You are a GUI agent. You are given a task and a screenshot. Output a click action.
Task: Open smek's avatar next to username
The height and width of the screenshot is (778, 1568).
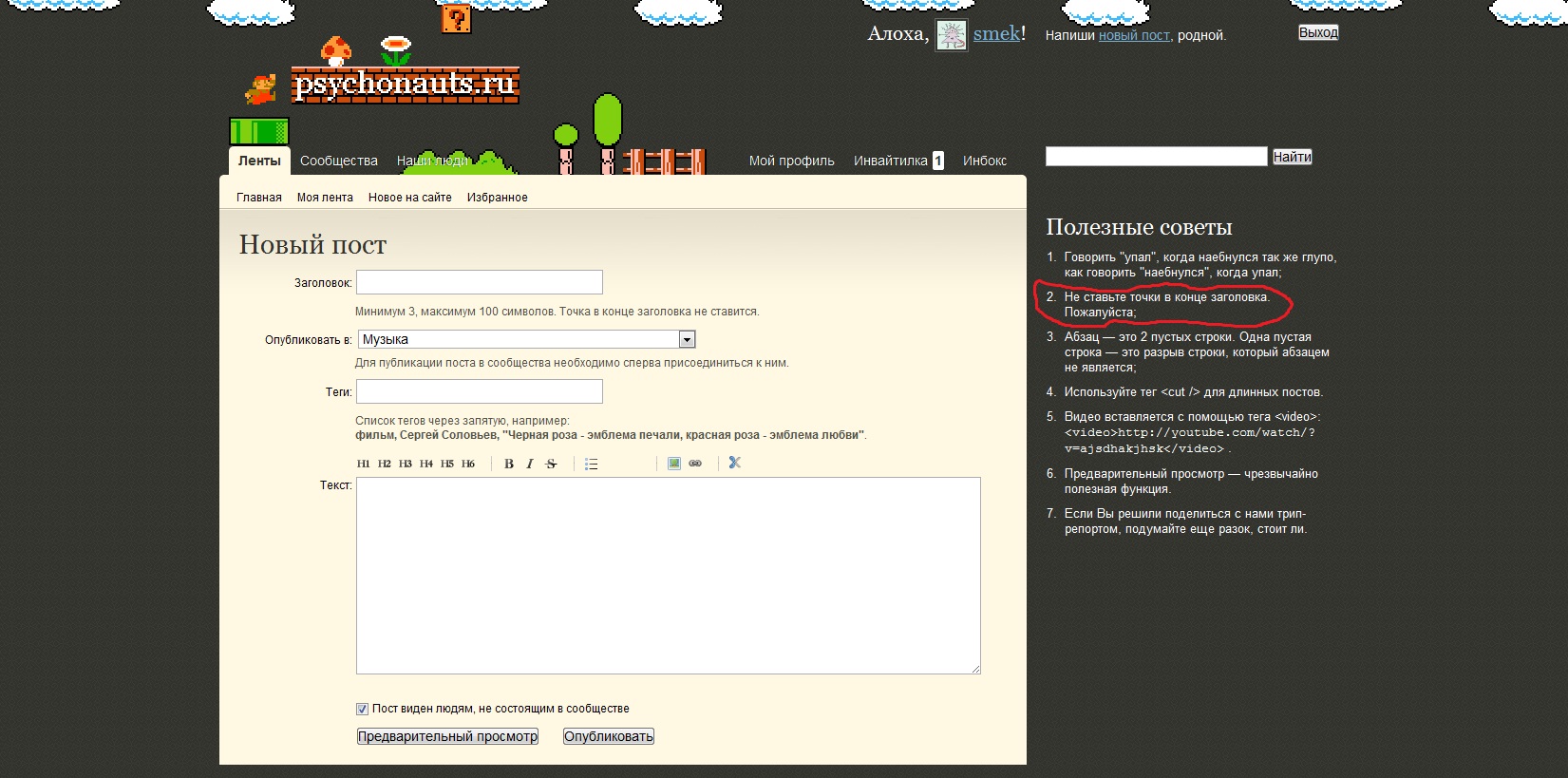pyautogui.click(x=951, y=35)
